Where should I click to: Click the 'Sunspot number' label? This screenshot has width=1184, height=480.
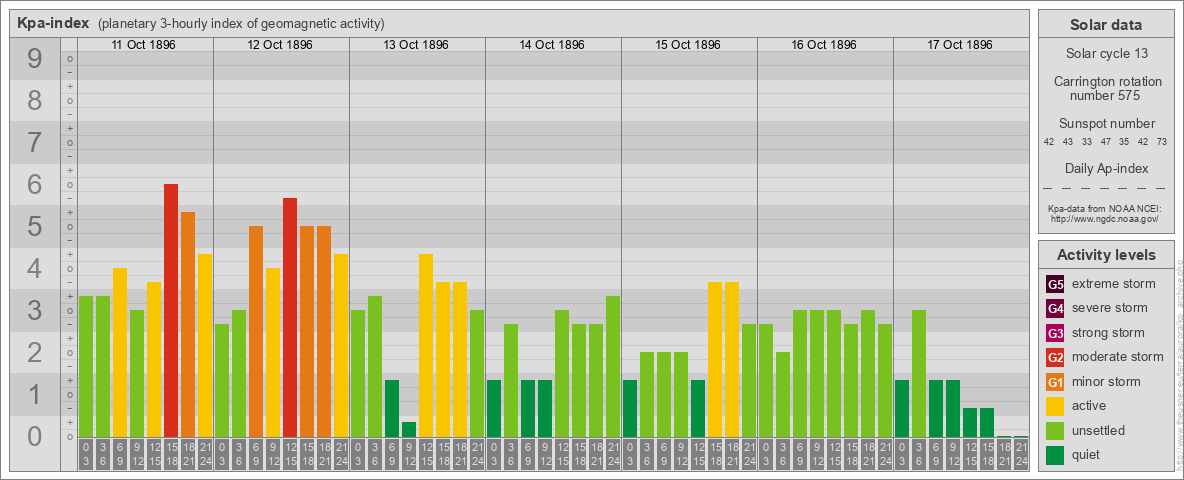pos(1106,124)
